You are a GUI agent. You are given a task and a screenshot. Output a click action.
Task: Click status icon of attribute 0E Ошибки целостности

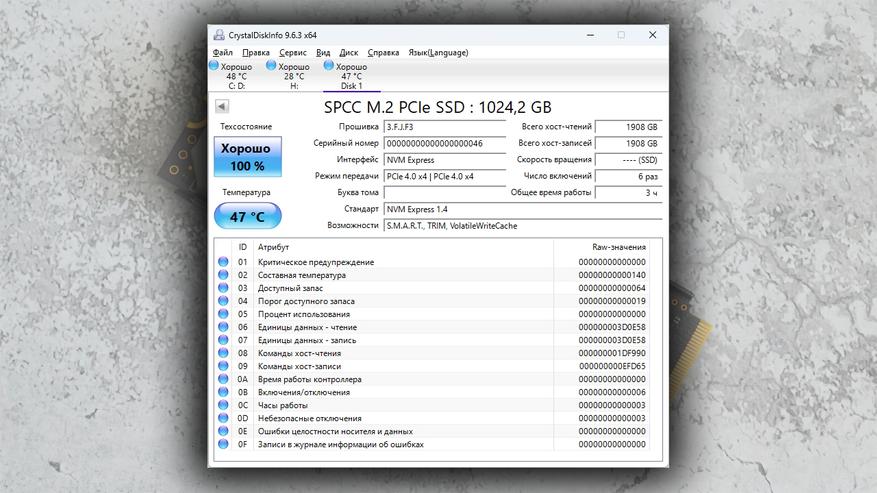pos(223,431)
